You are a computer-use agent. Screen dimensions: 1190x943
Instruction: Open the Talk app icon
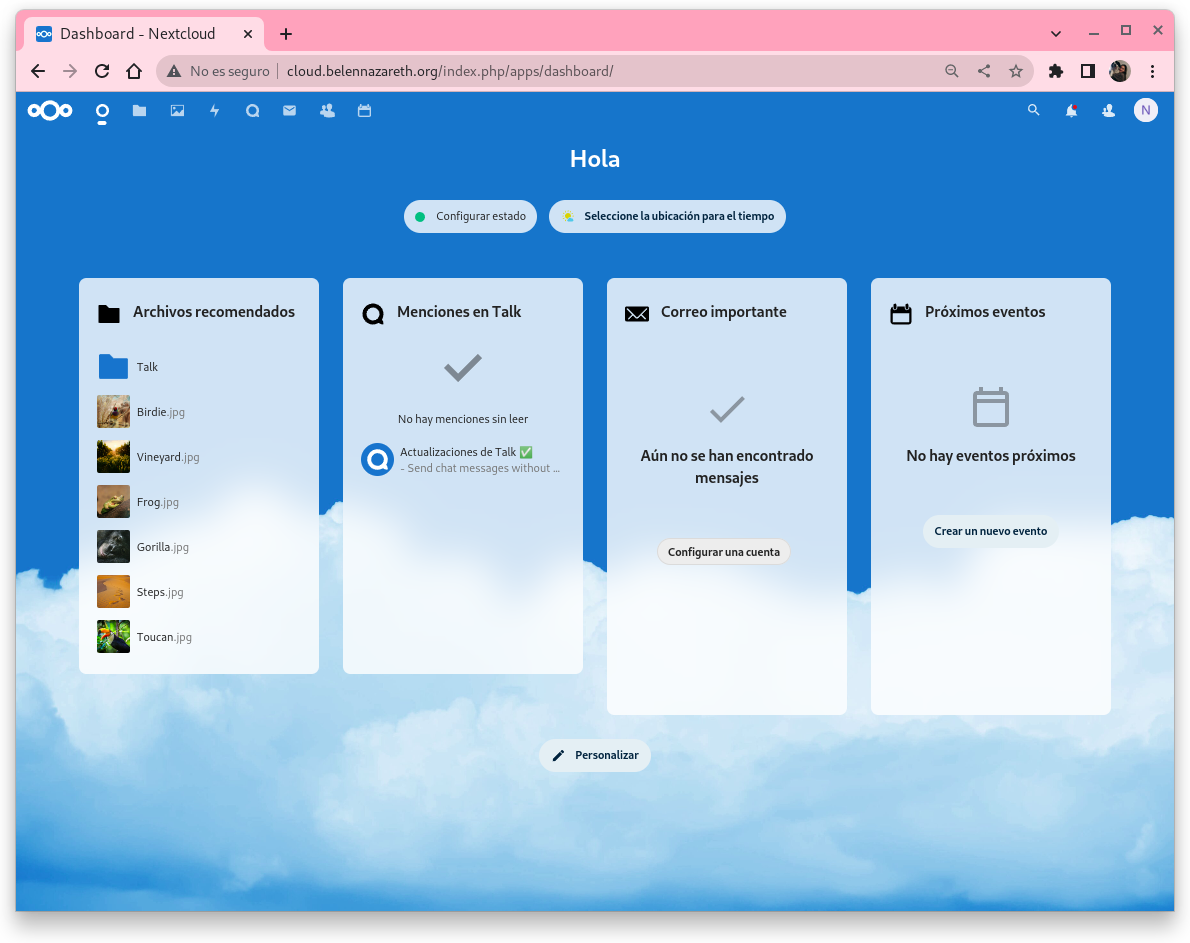[252, 111]
